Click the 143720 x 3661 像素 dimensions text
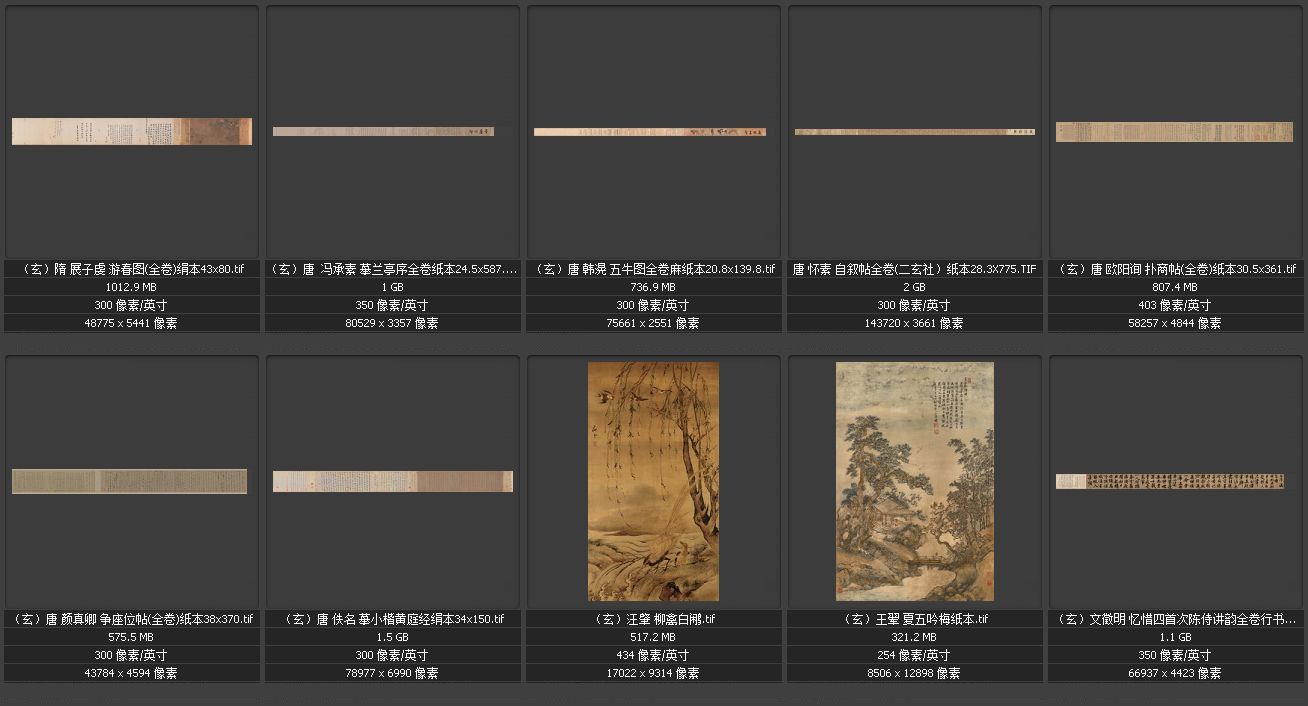The width and height of the screenshot is (1308, 706). click(x=914, y=323)
